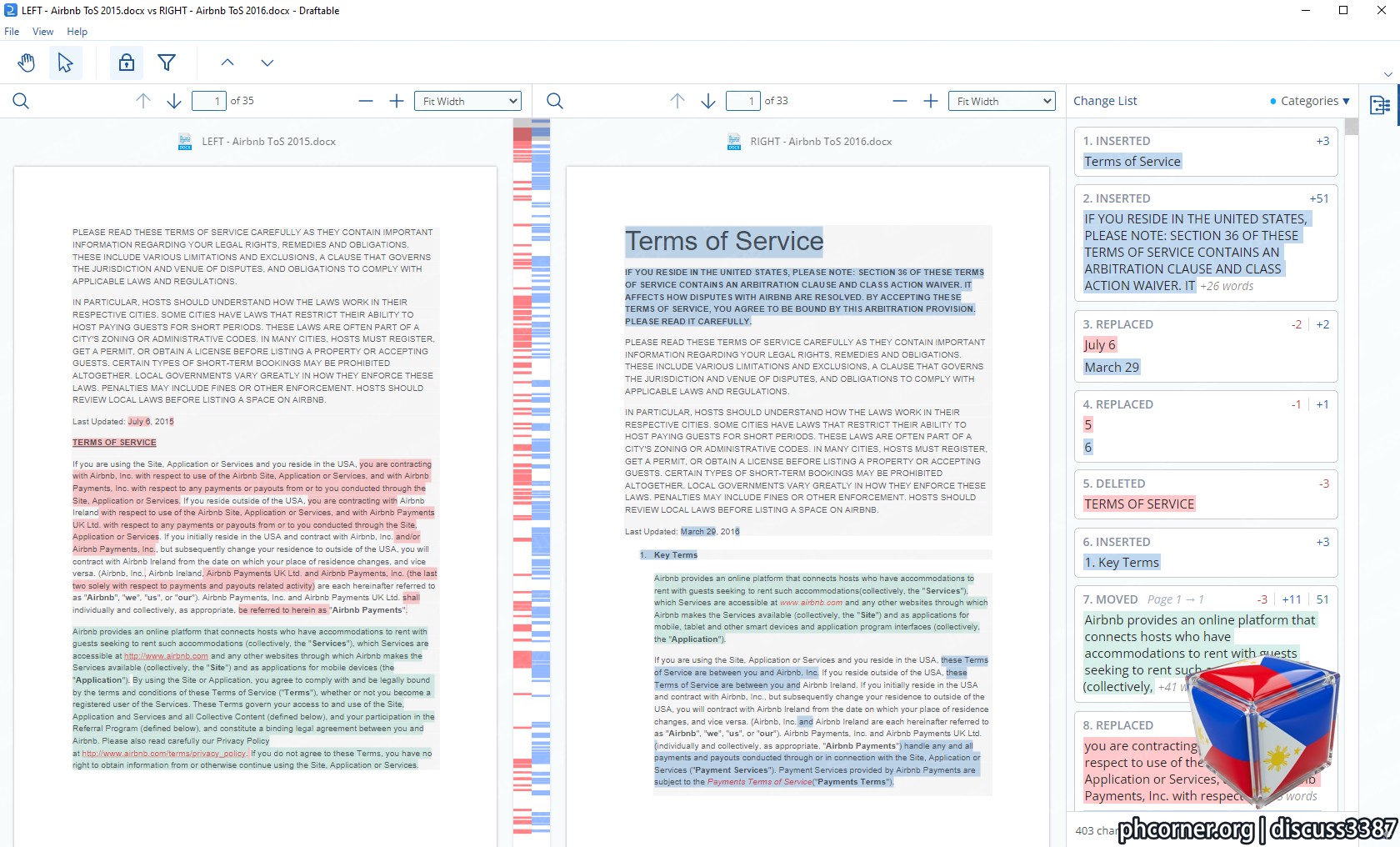Go to previous page in left document
Viewport: 1400px width, 847px height.
(143, 101)
